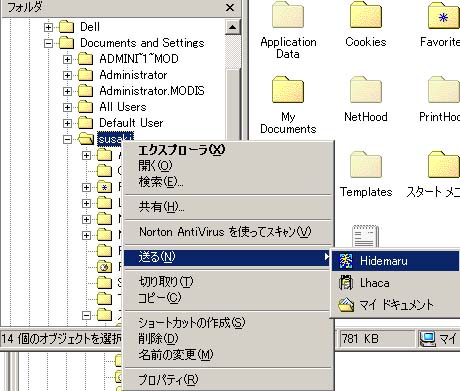Open the My Documents folder icon
The image size is (460, 391).
[288, 90]
